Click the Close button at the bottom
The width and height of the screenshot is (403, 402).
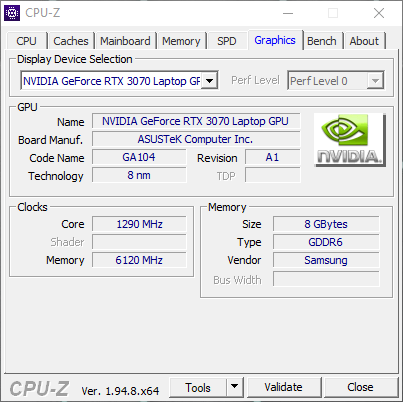(x=360, y=387)
